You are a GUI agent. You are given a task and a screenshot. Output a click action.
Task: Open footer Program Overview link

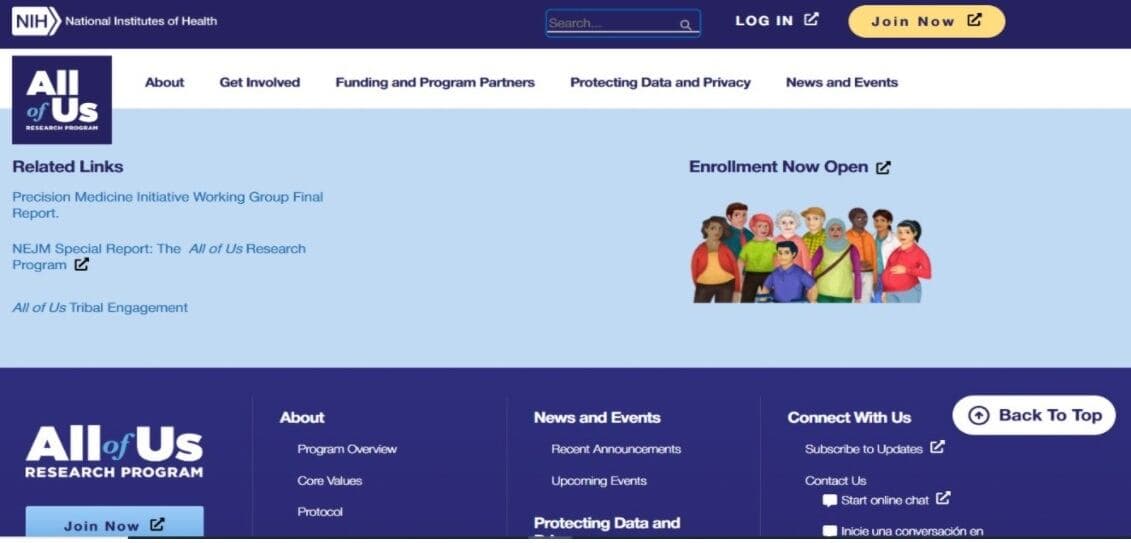point(347,449)
